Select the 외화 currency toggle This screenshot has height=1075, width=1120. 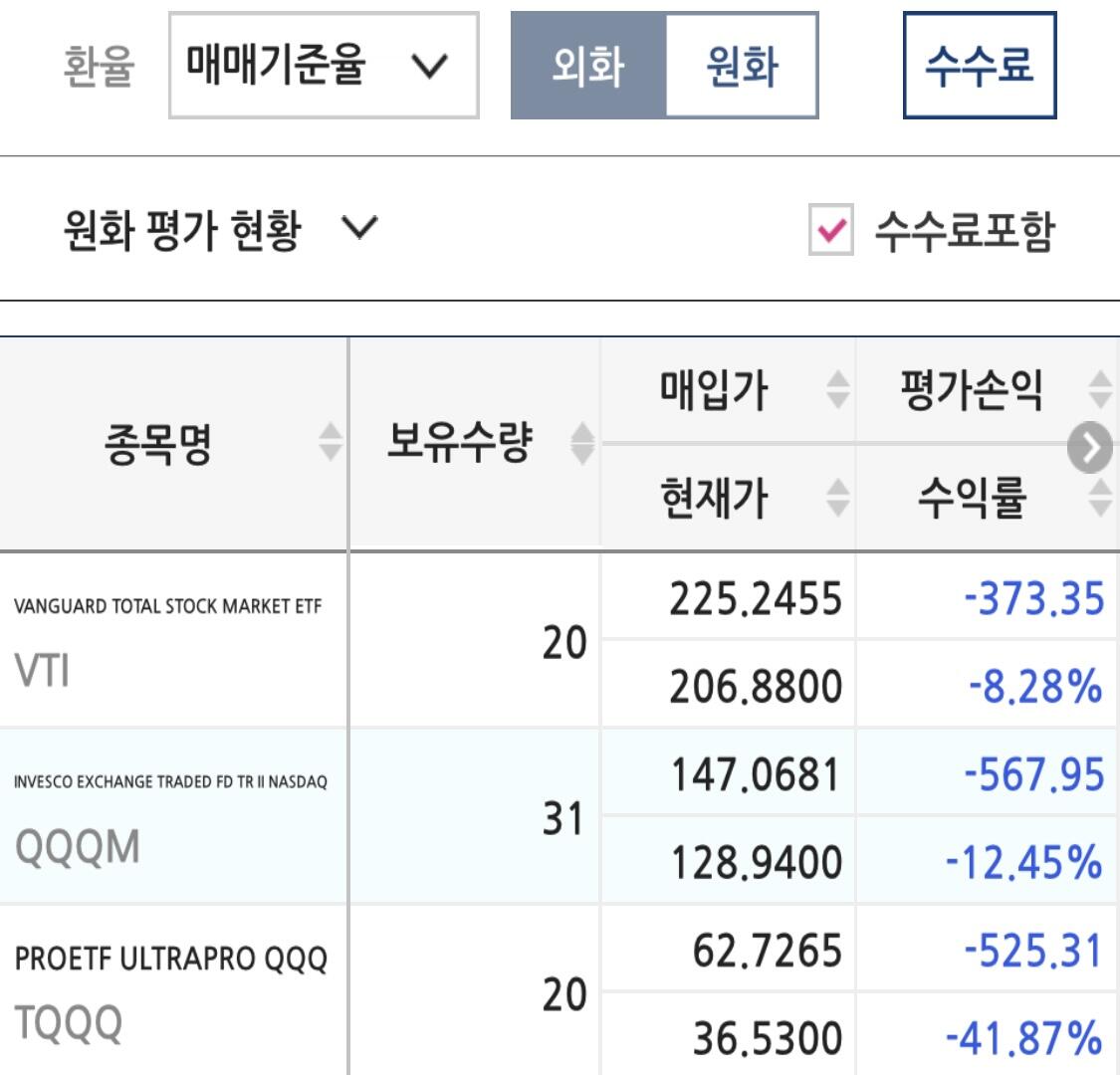click(588, 65)
